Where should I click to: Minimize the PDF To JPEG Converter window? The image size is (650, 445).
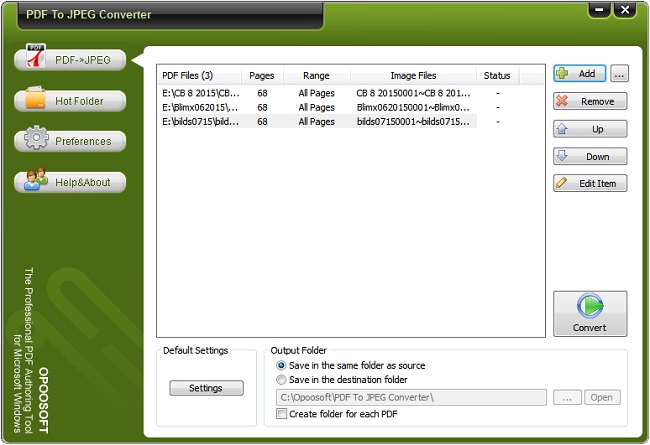click(x=599, y=10)
